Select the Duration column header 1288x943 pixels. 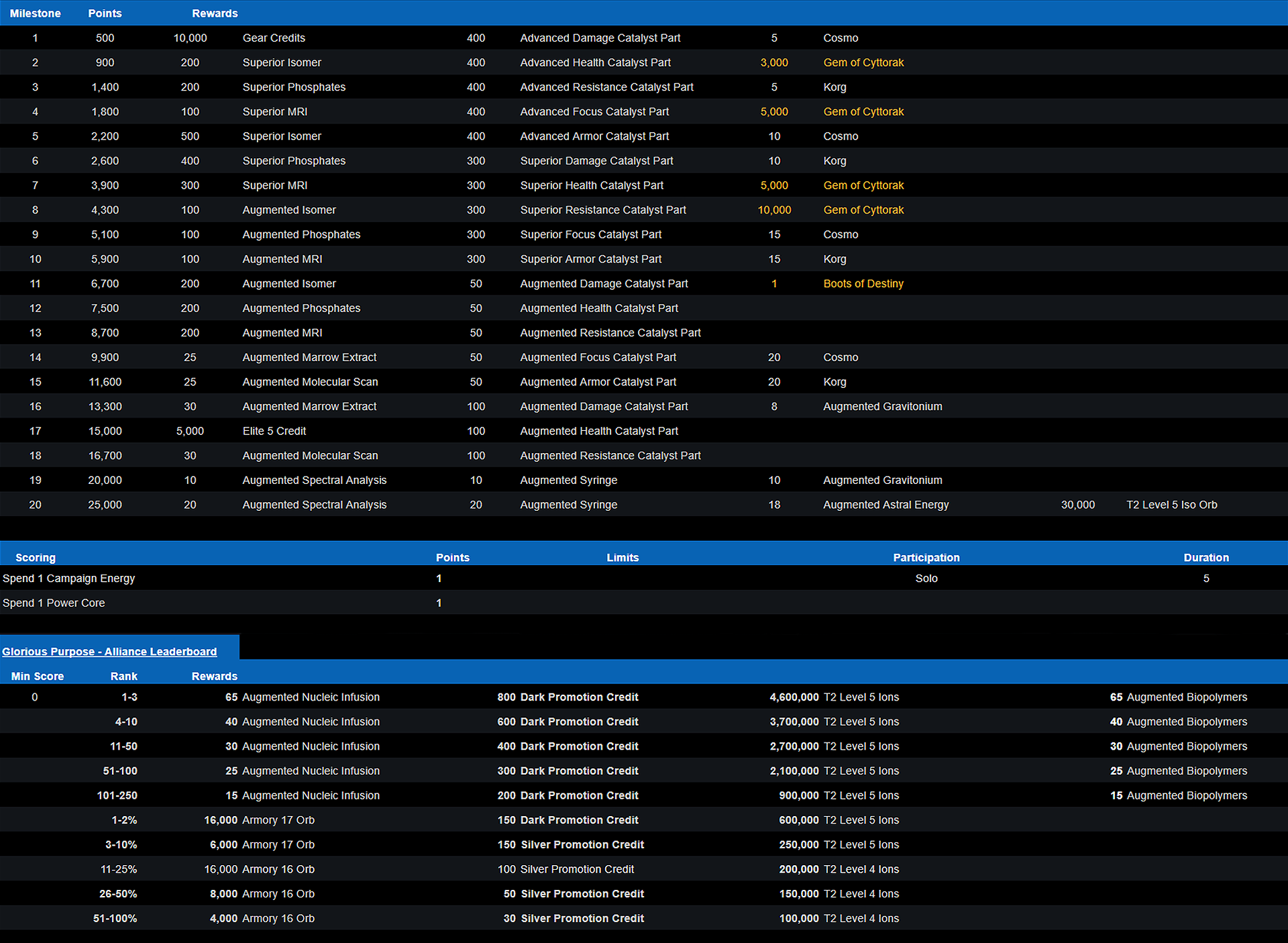1205,558
